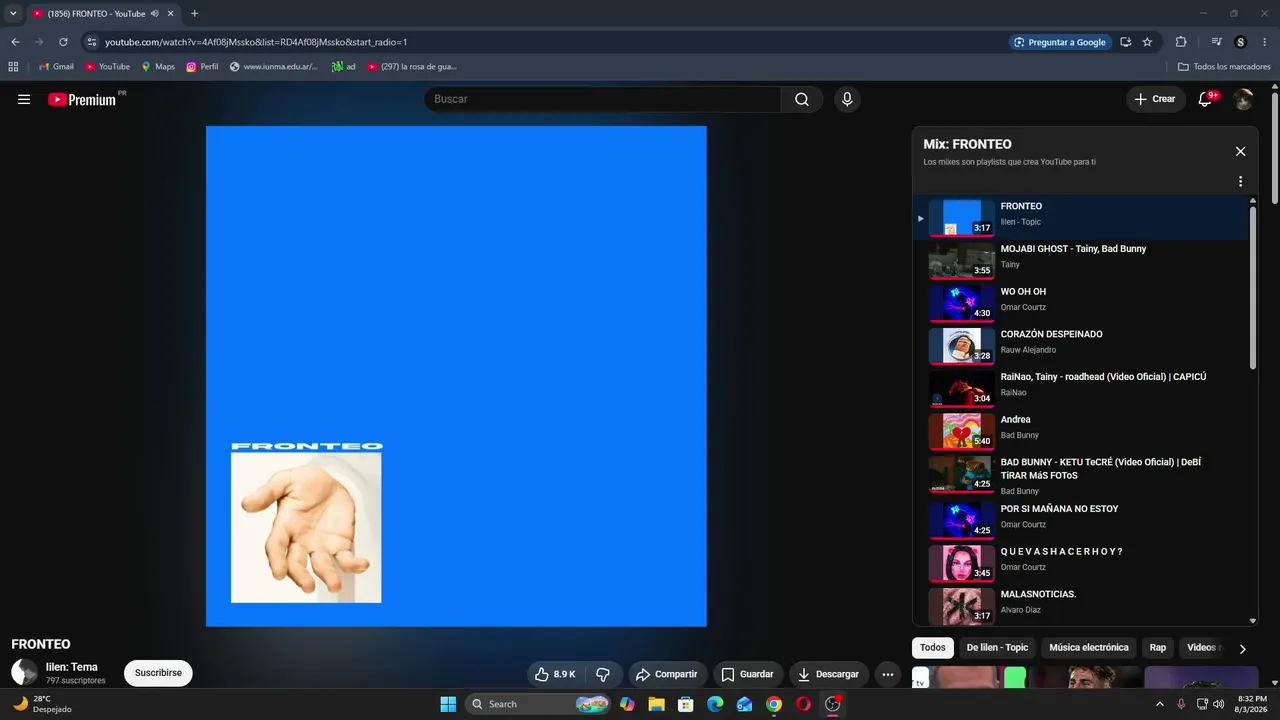This screenshot has height=720, width=1280.
Task: Select MALASNOTICIAS. by Alvaro Diaz
Action: [1081, 605]
